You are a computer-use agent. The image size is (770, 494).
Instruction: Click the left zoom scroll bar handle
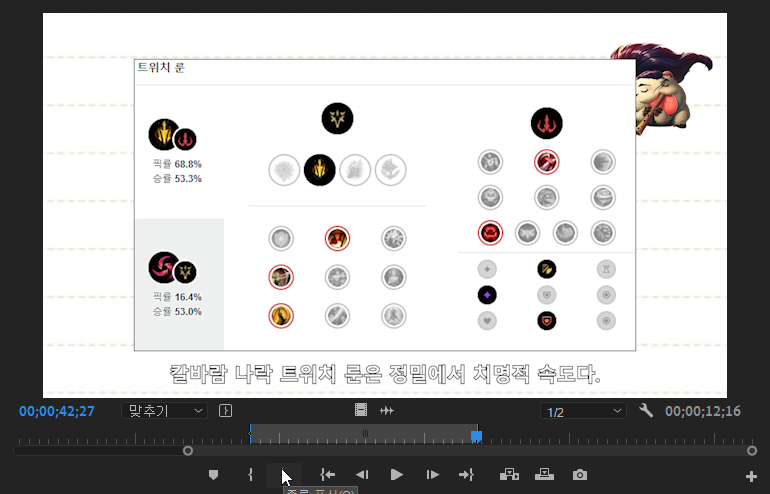click(188, 451)
